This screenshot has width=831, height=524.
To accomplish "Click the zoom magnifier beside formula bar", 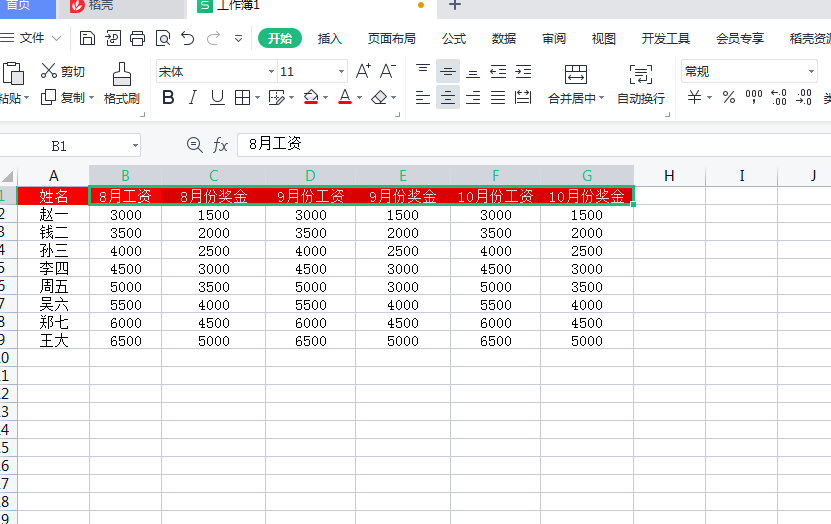I will coord(195,145).
